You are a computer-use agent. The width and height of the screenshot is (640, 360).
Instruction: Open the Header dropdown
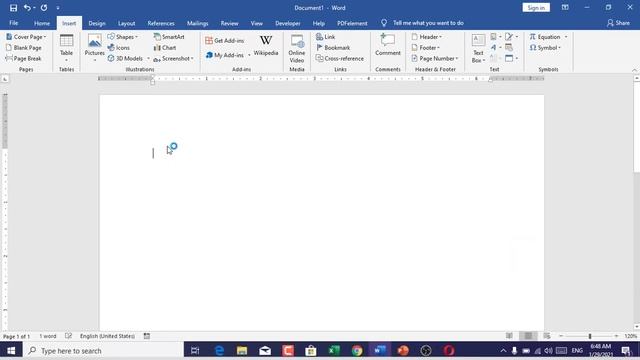point(427,37)
